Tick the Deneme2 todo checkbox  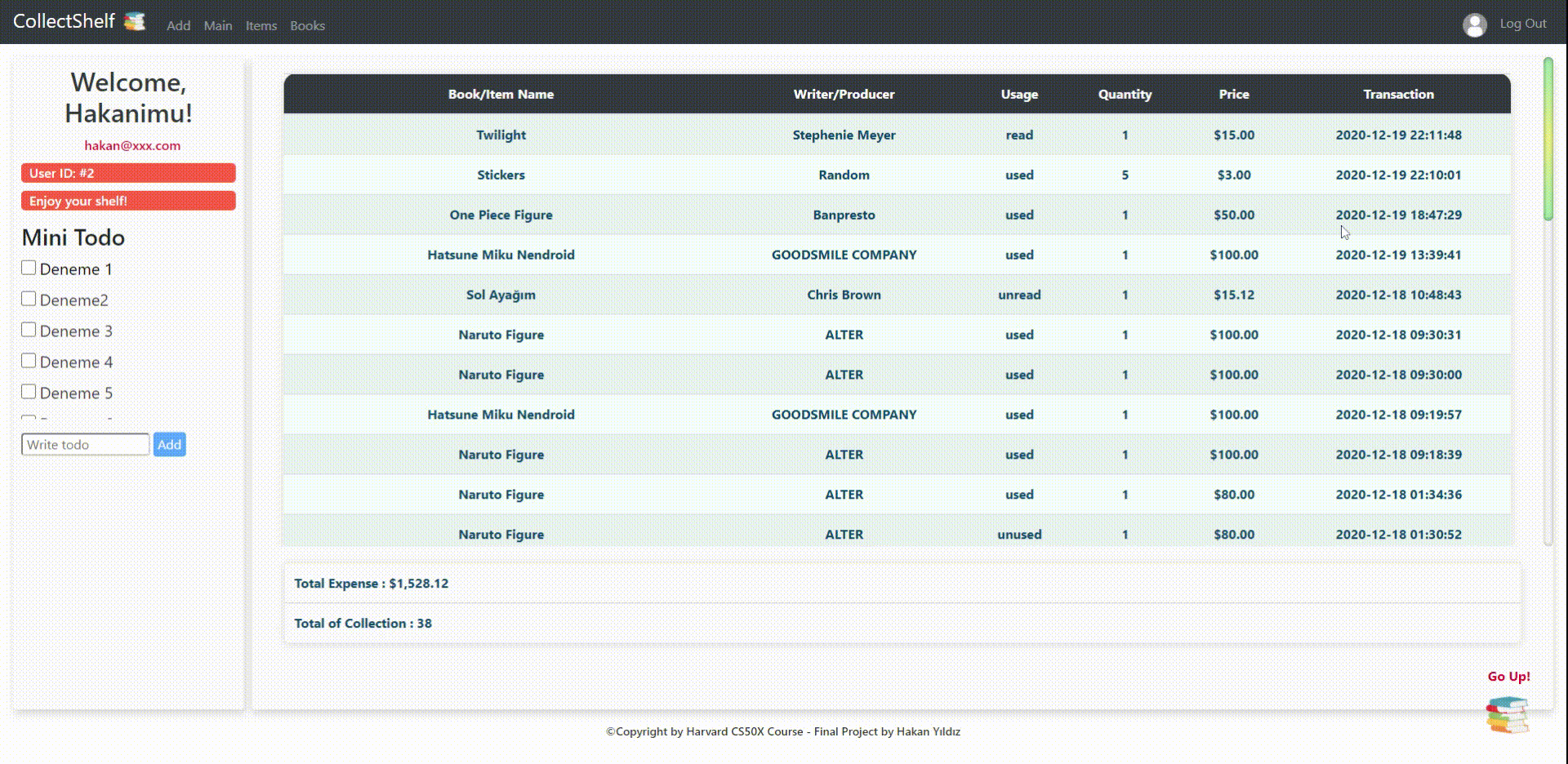(x=29, y=299)
